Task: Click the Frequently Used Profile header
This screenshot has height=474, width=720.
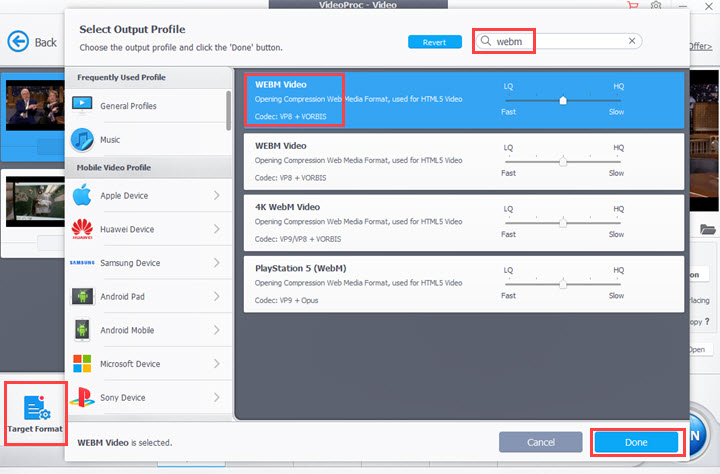Action: point(121,77)
